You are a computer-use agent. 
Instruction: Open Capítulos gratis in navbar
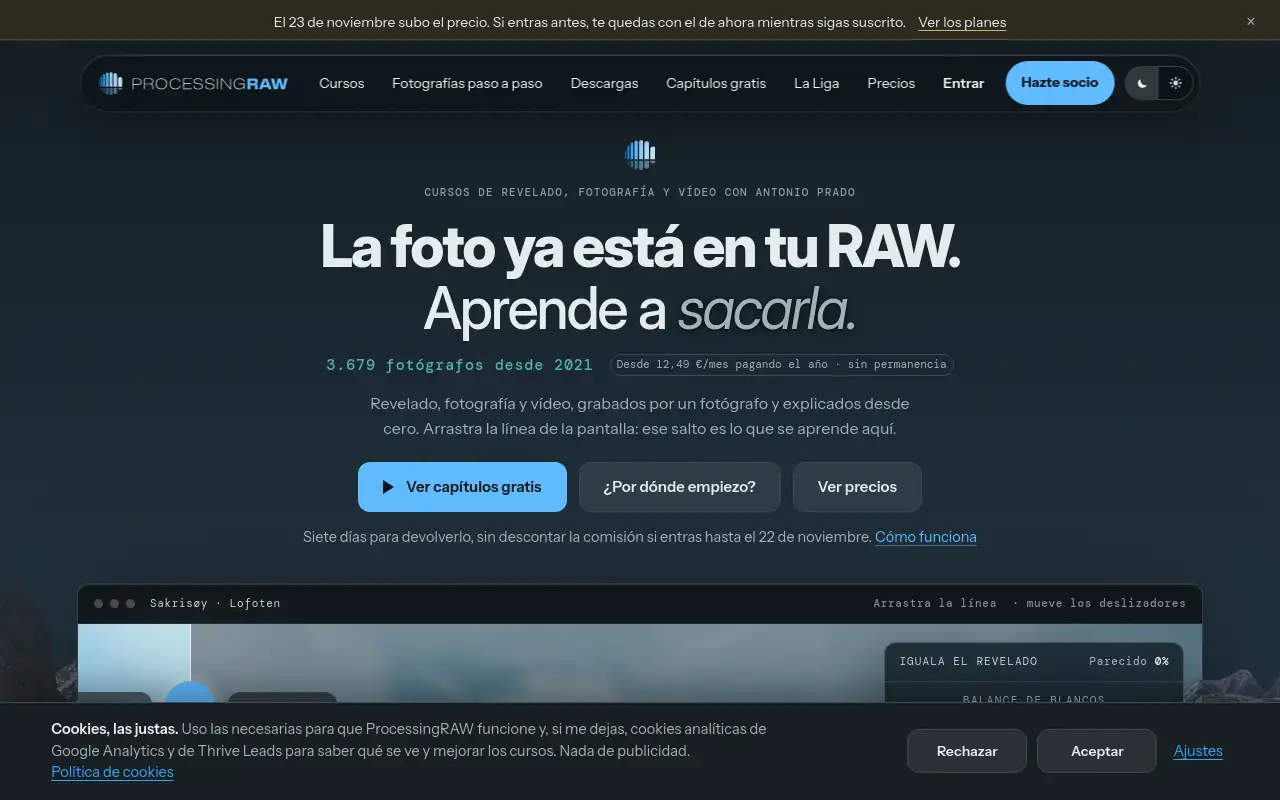(716, 83)
